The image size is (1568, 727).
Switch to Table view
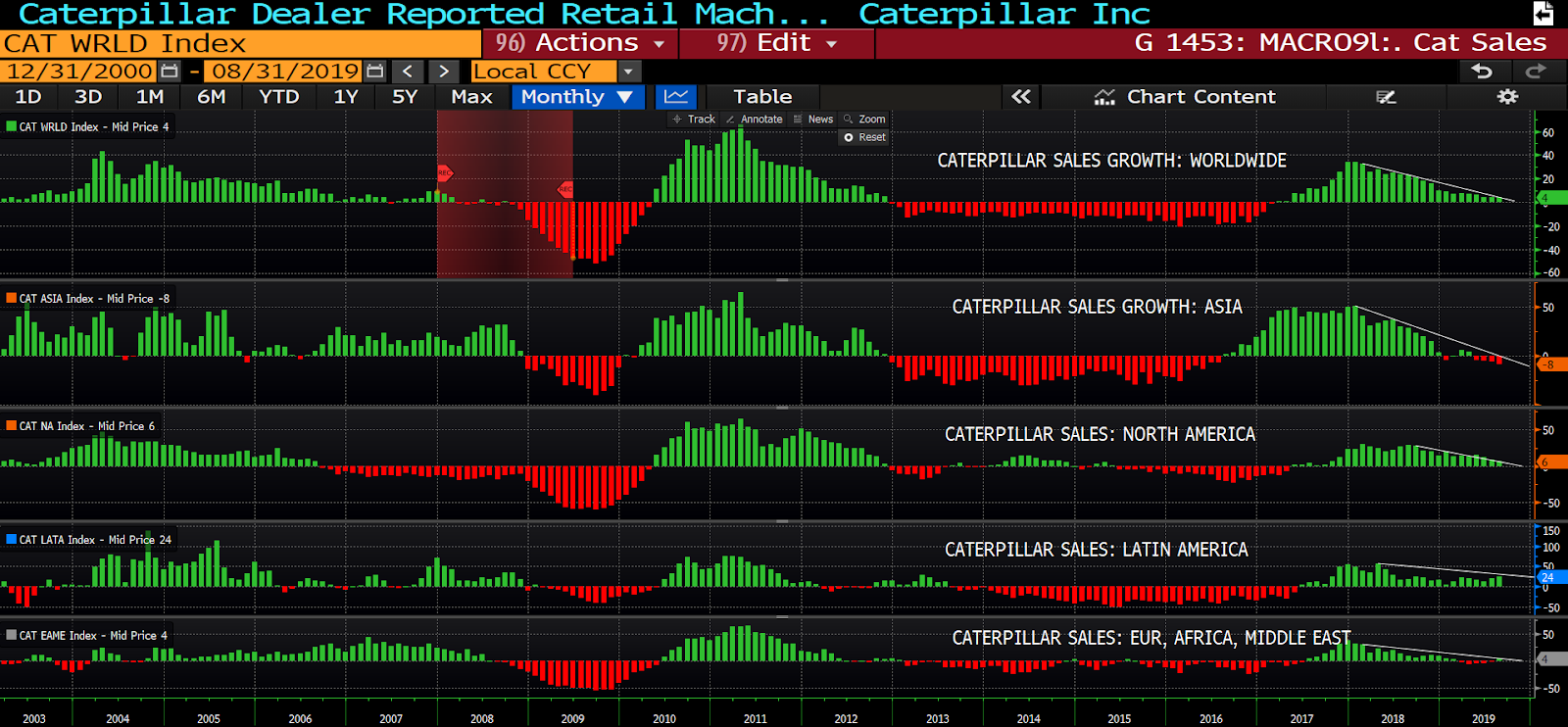tap(762, 96)
